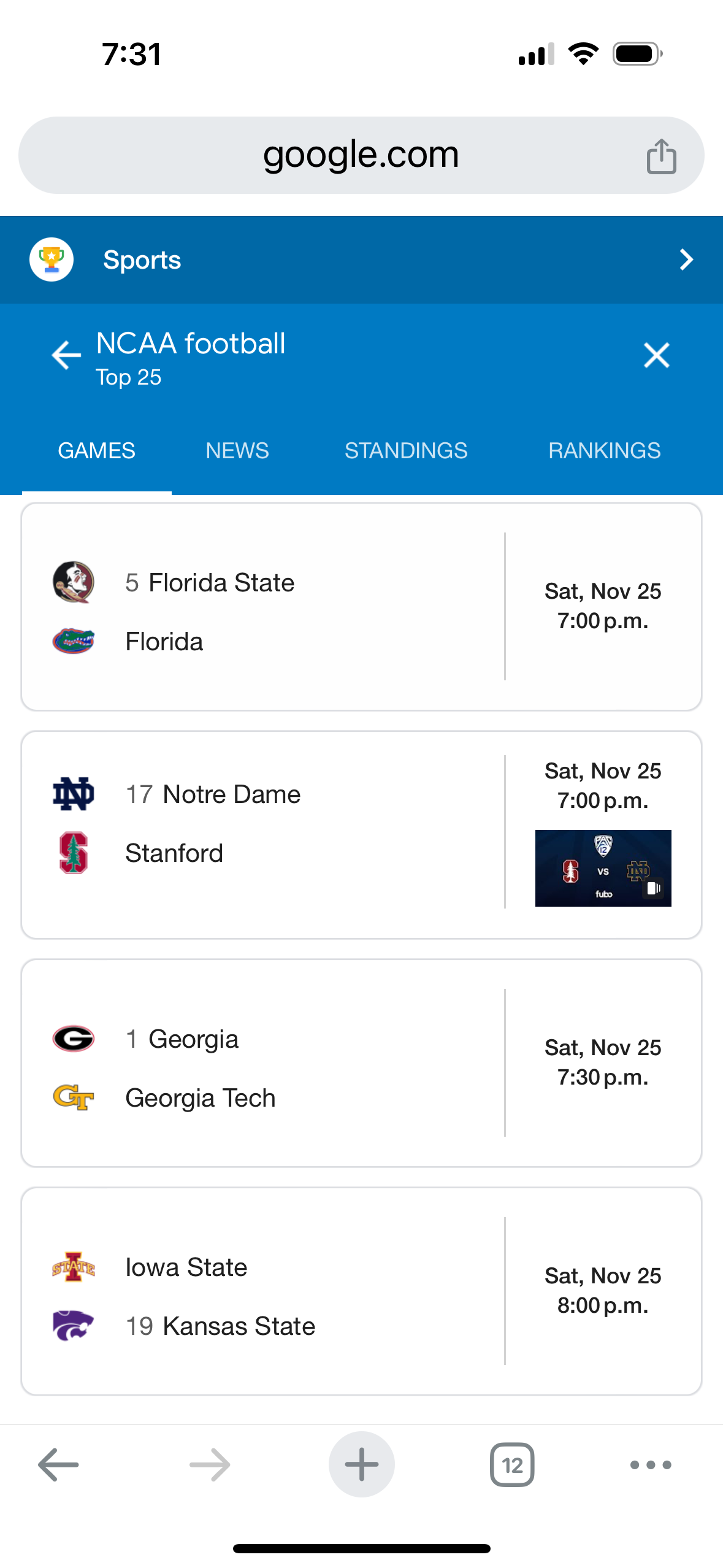Tap the Kansas State Wildcats logo
The image size is (723, 1568).
coord(74,1326)
